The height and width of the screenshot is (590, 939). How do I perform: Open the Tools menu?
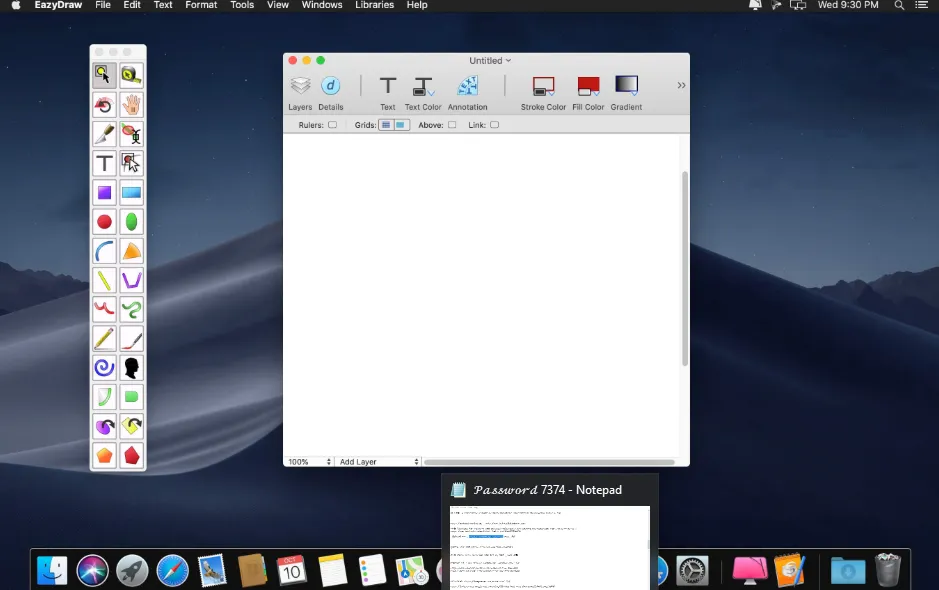(242, 5)
